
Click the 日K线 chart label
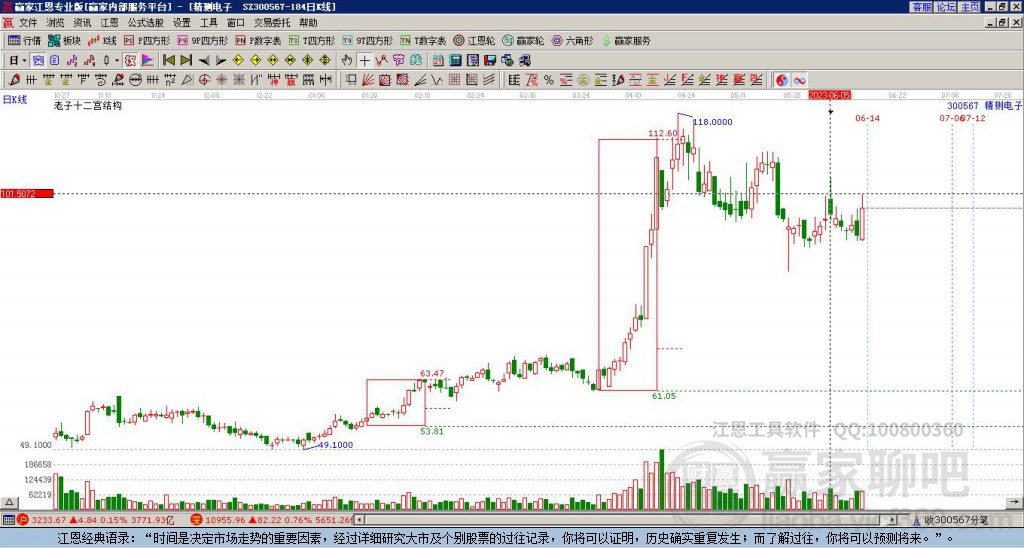tap(15, 100)
